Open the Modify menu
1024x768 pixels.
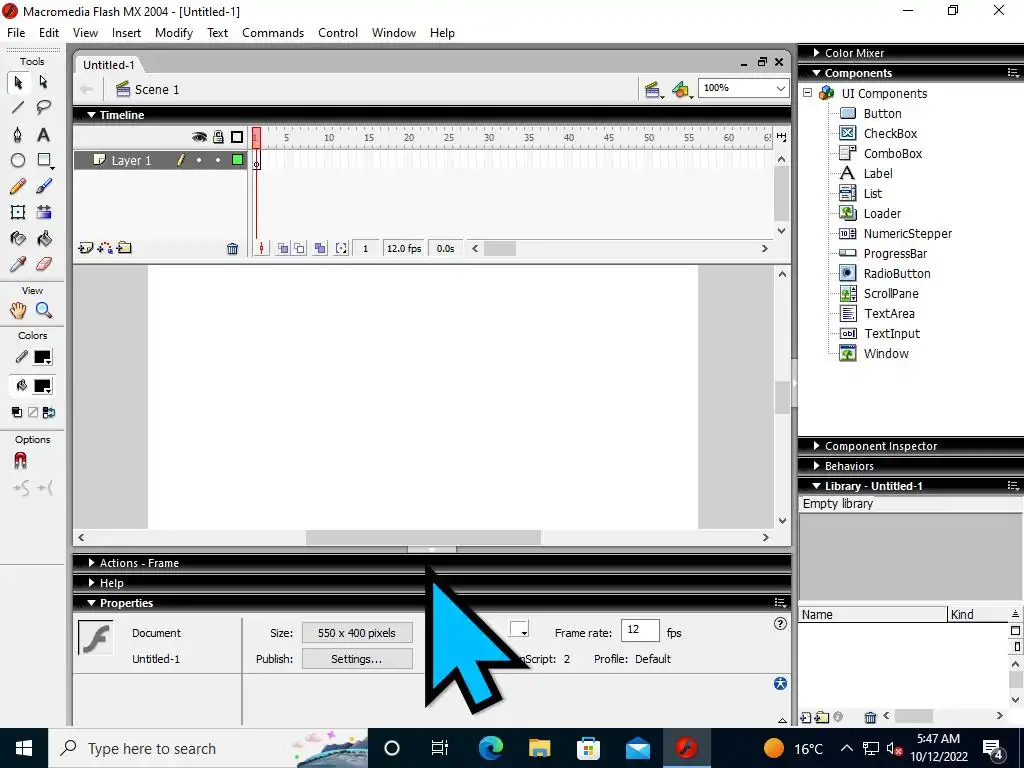tap(174, 33)
